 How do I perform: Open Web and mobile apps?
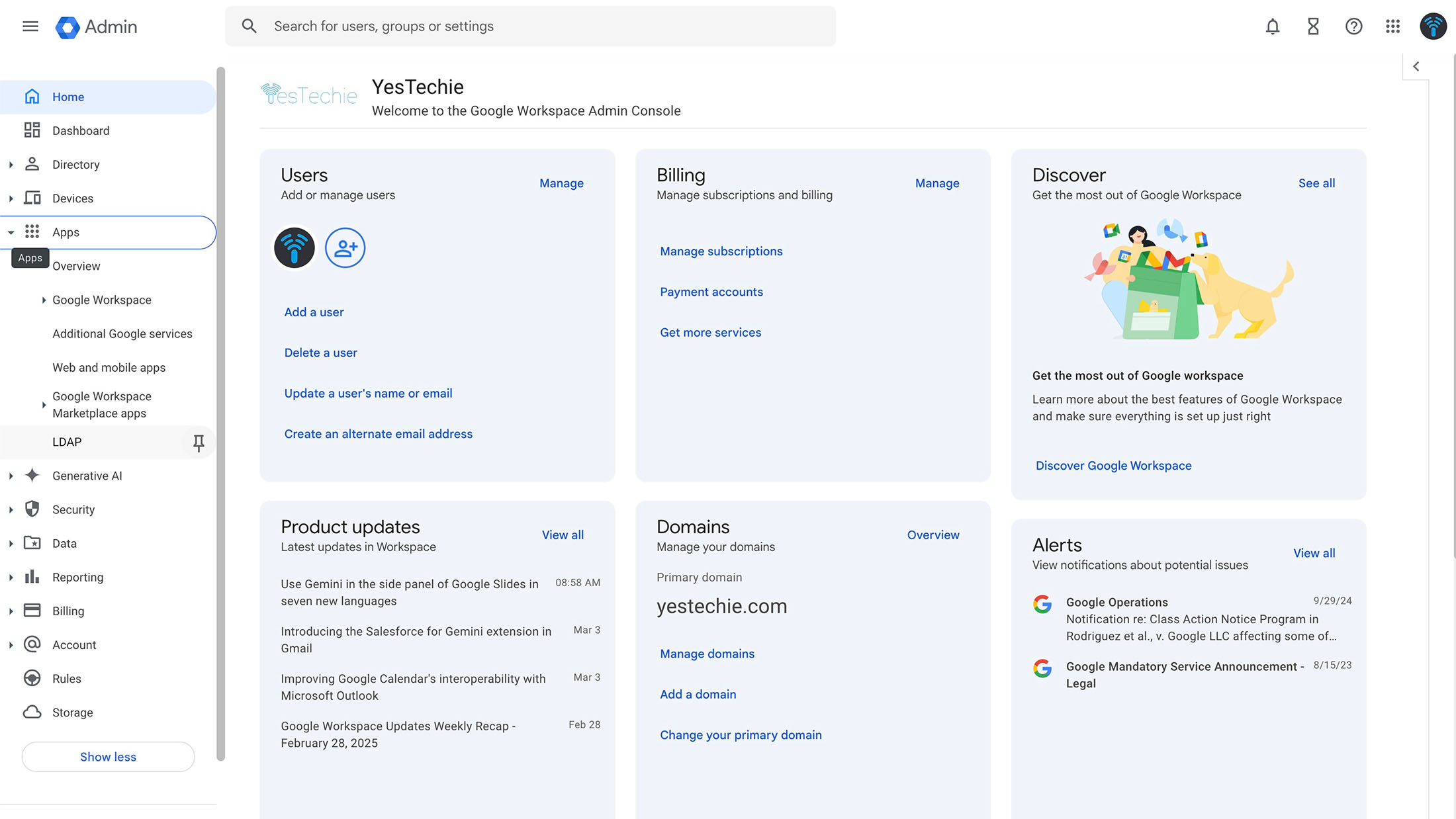click(109, 367)
